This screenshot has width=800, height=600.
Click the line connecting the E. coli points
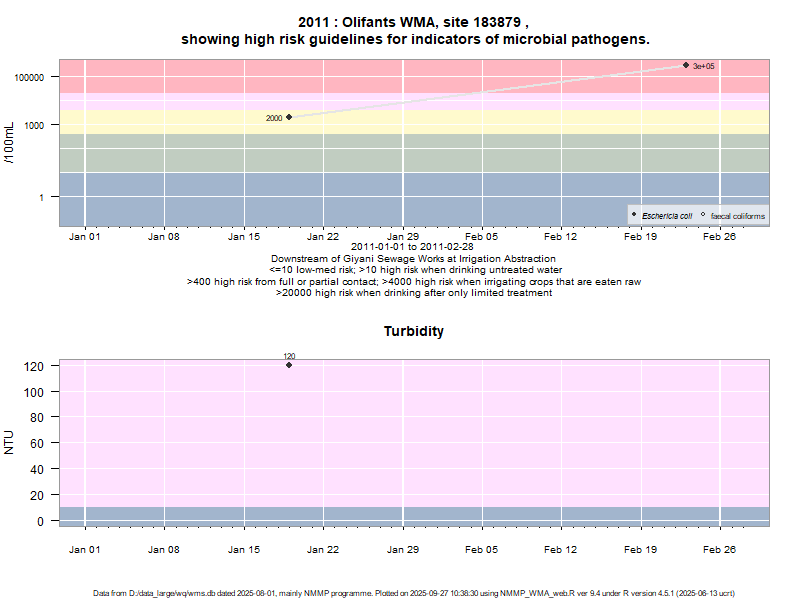coord(480,92)
